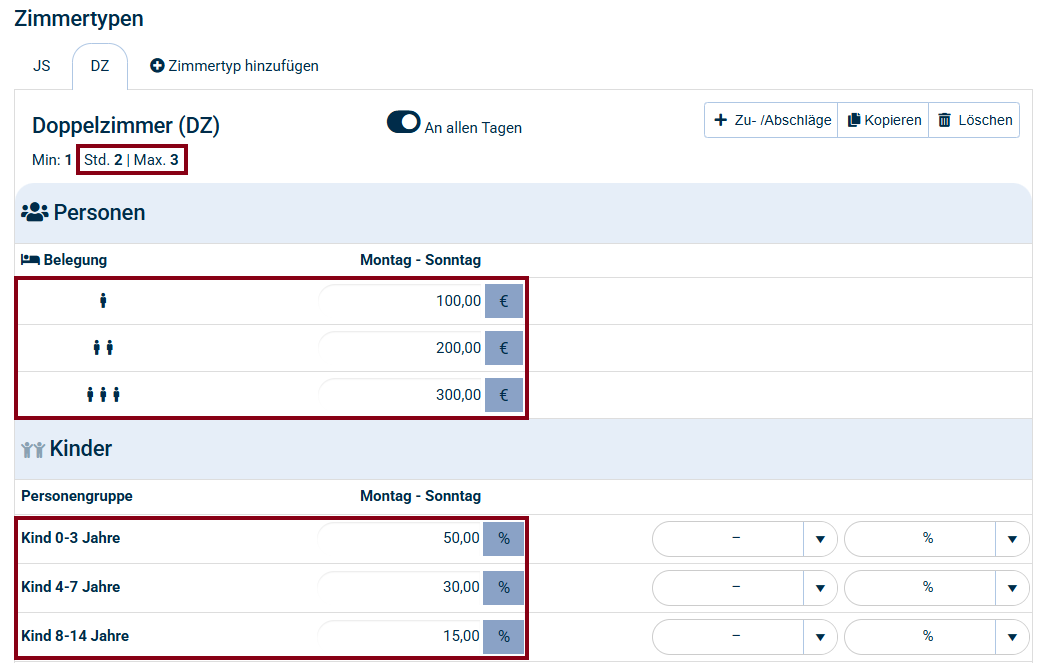Select the DZ room type tab
The width and height of the screenshot is (1042, 671).
tap(100, 66)
